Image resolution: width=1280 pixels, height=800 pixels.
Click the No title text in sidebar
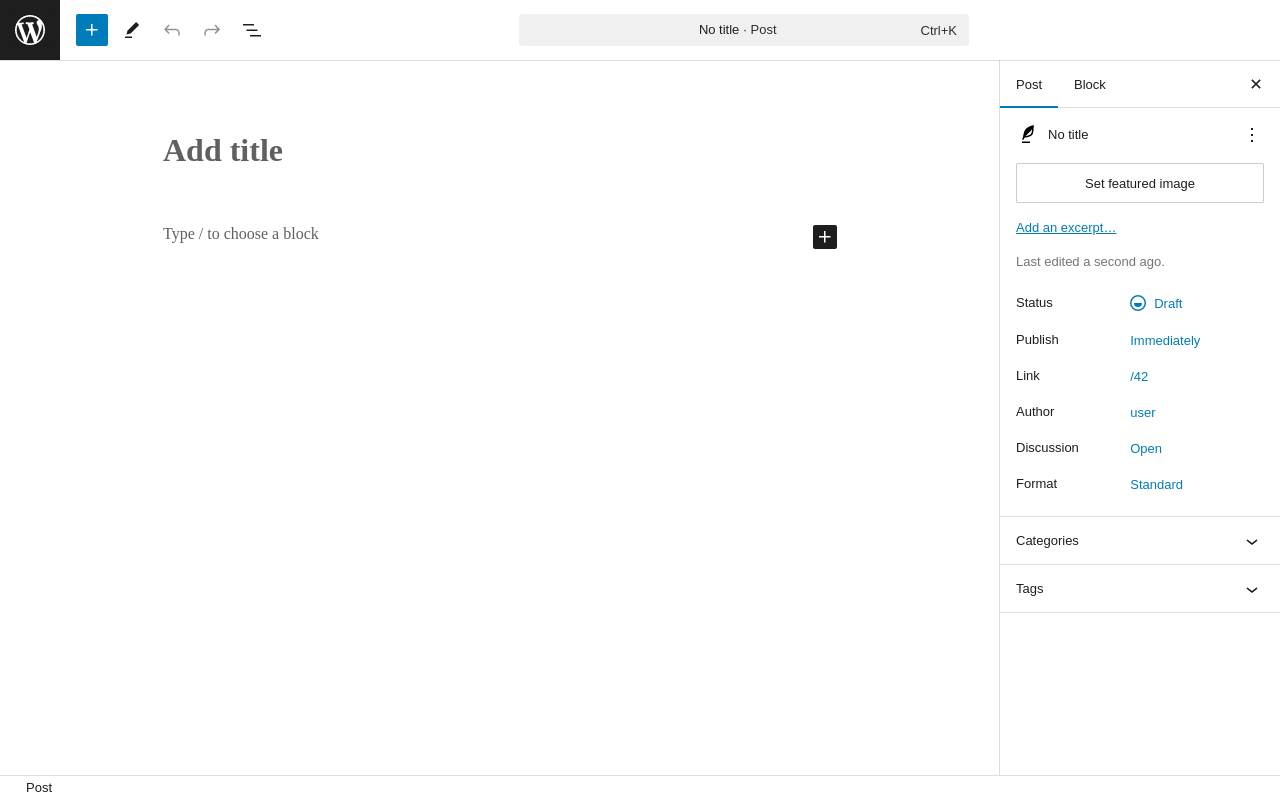[1068, 134]
